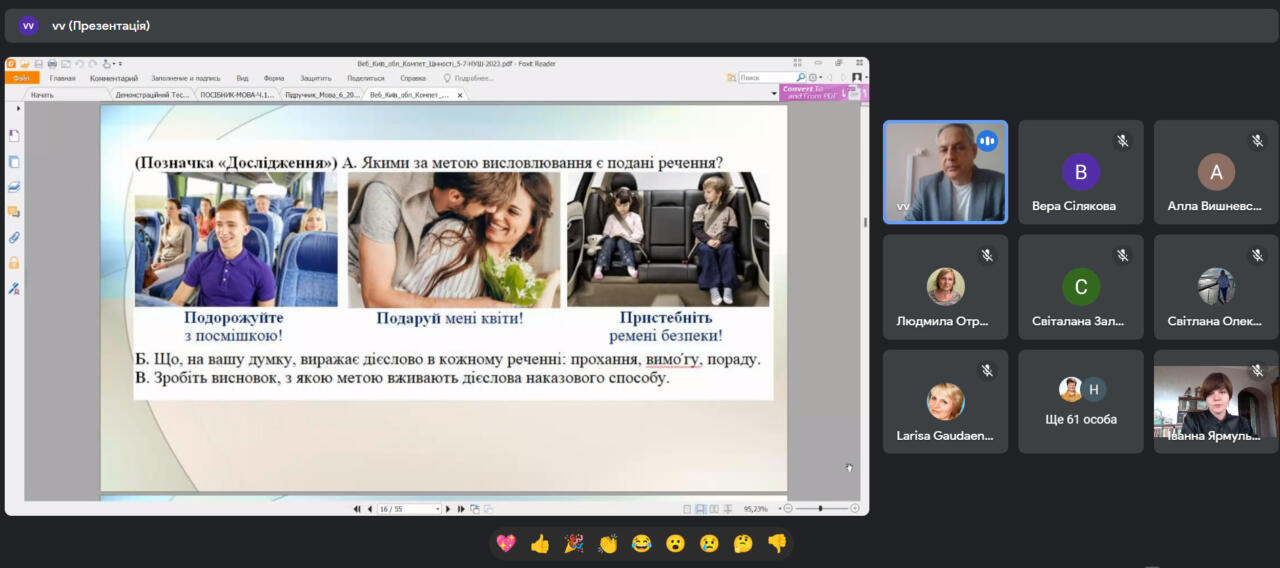Go to first page button
Image resolution: width=1280 pixels, height=568 pixels.
pos(357,509)
